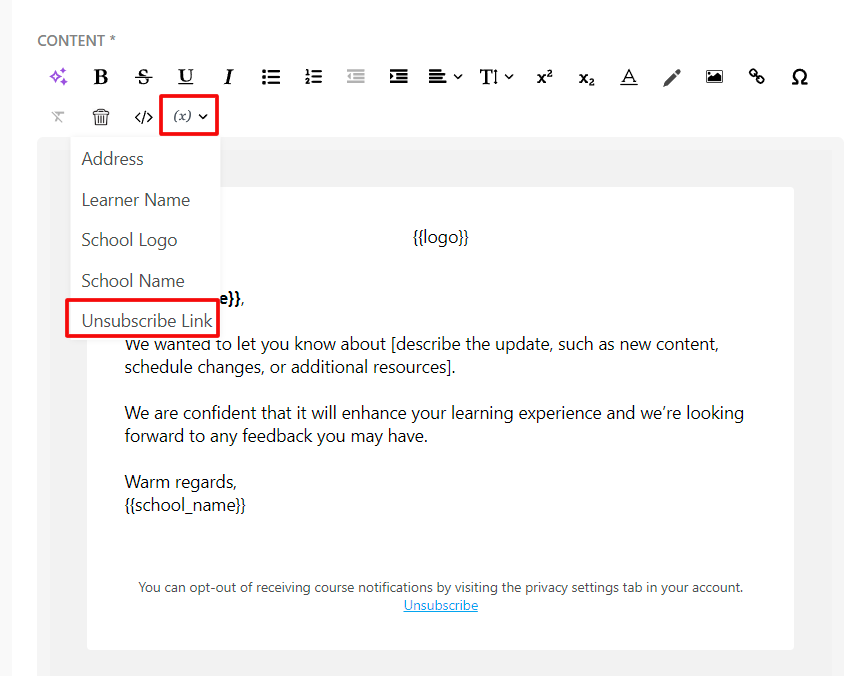The width and height of the screenshot is (868, 676).
Task: Toggle italic formatting
Action: point(228,76)
